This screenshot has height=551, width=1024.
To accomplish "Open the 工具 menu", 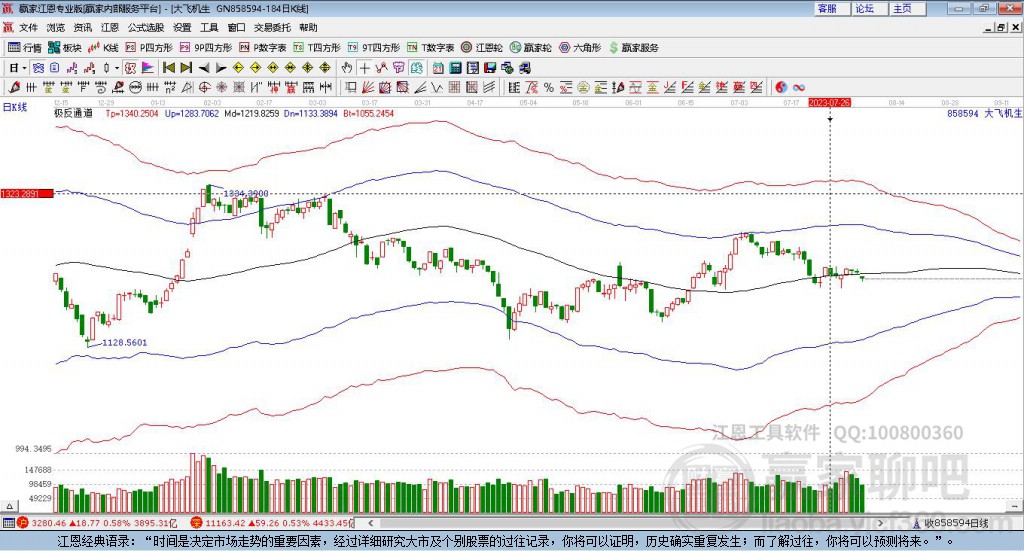I will tap(209, 27).
